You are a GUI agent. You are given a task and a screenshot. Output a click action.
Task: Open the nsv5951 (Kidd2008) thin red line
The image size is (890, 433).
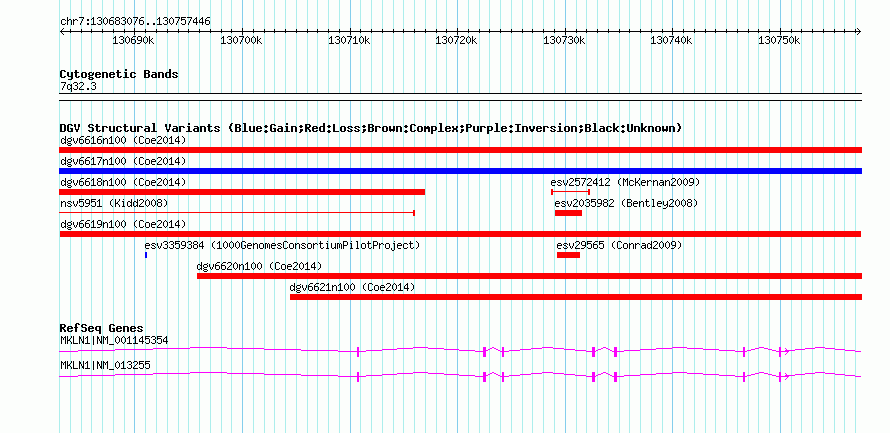[x=237, y=213]
